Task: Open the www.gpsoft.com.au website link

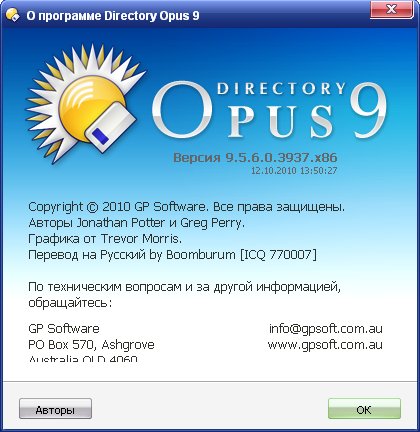Action: click(x=325, y=345)
